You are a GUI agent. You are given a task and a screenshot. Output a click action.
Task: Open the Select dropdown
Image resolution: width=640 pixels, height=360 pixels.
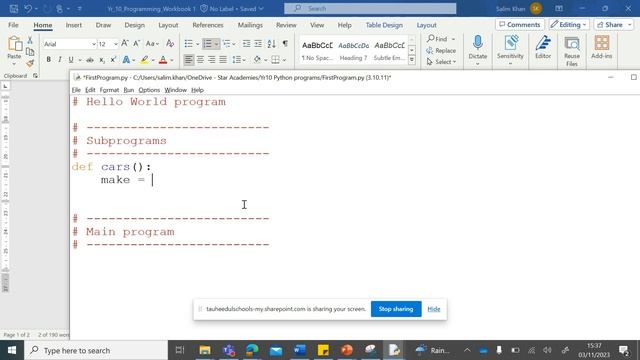tap(441, 62)
